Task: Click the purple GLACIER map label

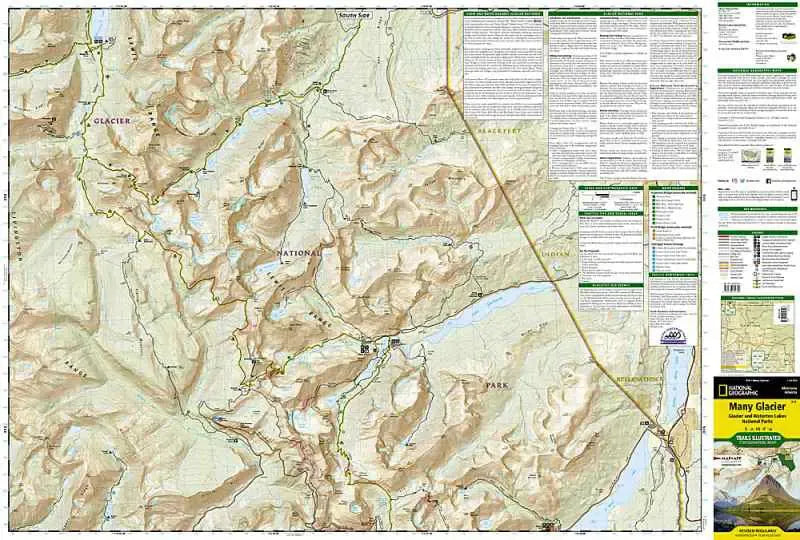Action: click(x=112, y=121)
